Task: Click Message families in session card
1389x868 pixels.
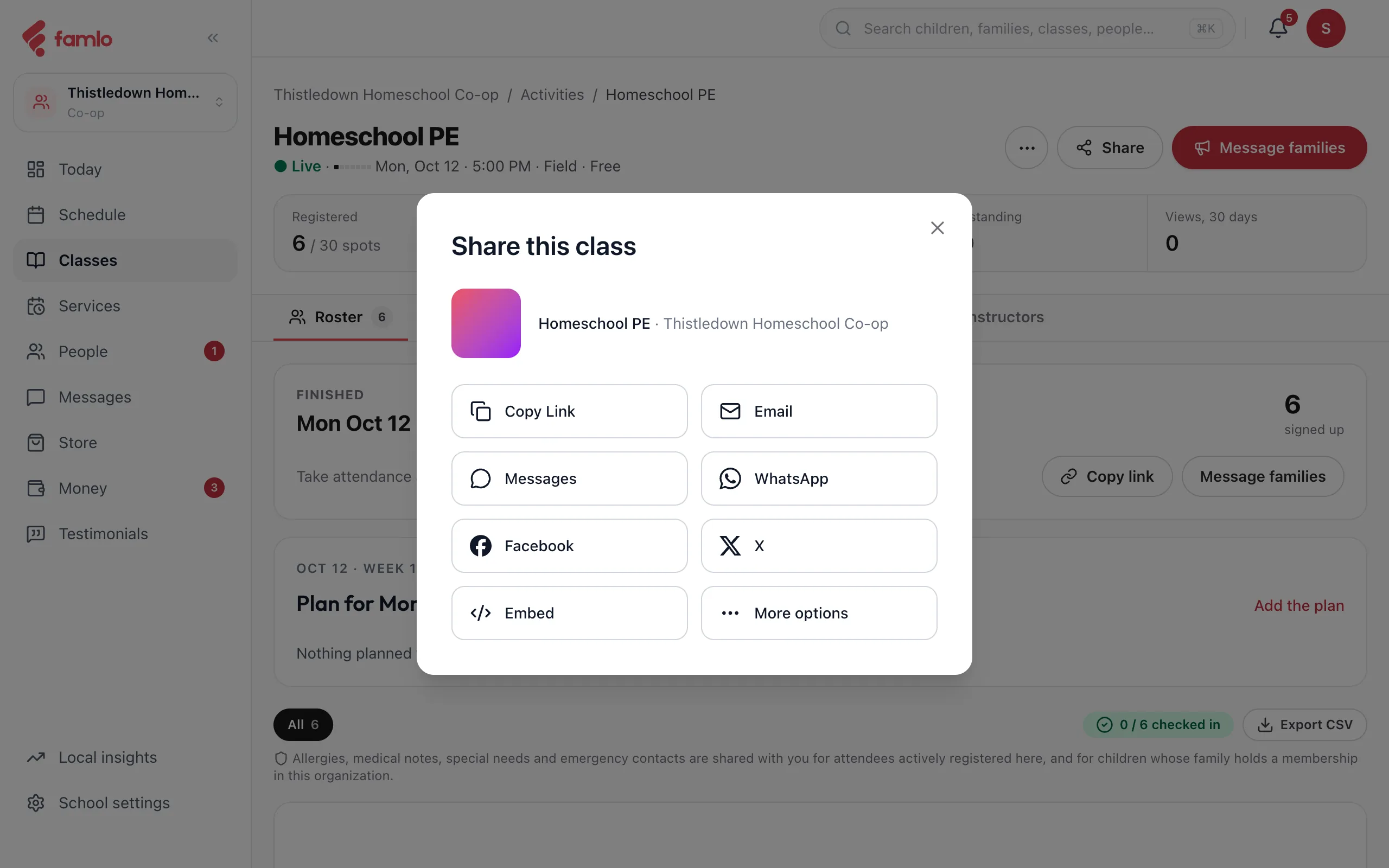Action: coord(1263,476)
